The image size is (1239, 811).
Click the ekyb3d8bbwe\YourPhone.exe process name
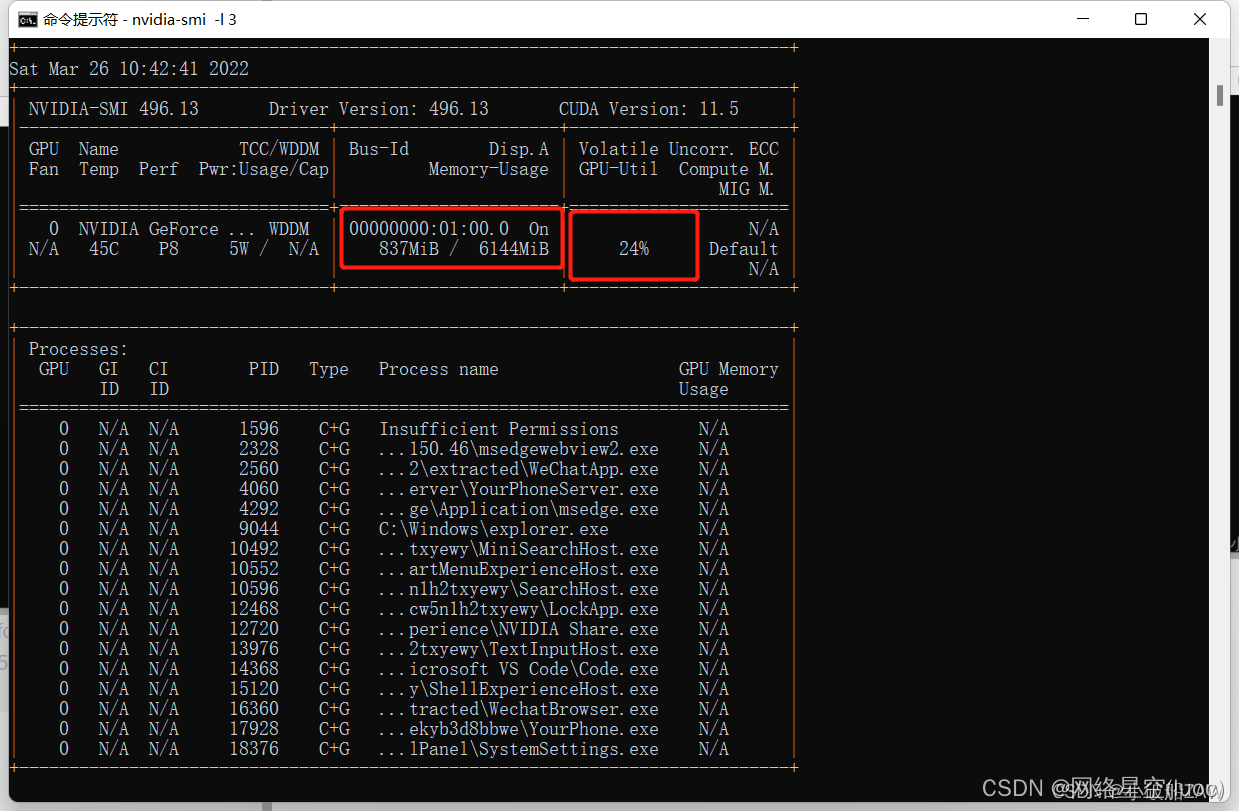[519, 729]
